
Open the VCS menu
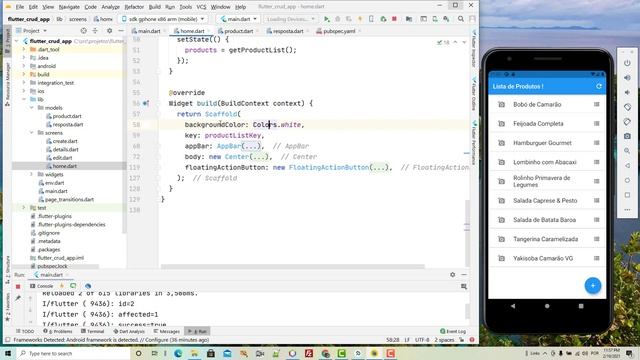coord(201,7)
